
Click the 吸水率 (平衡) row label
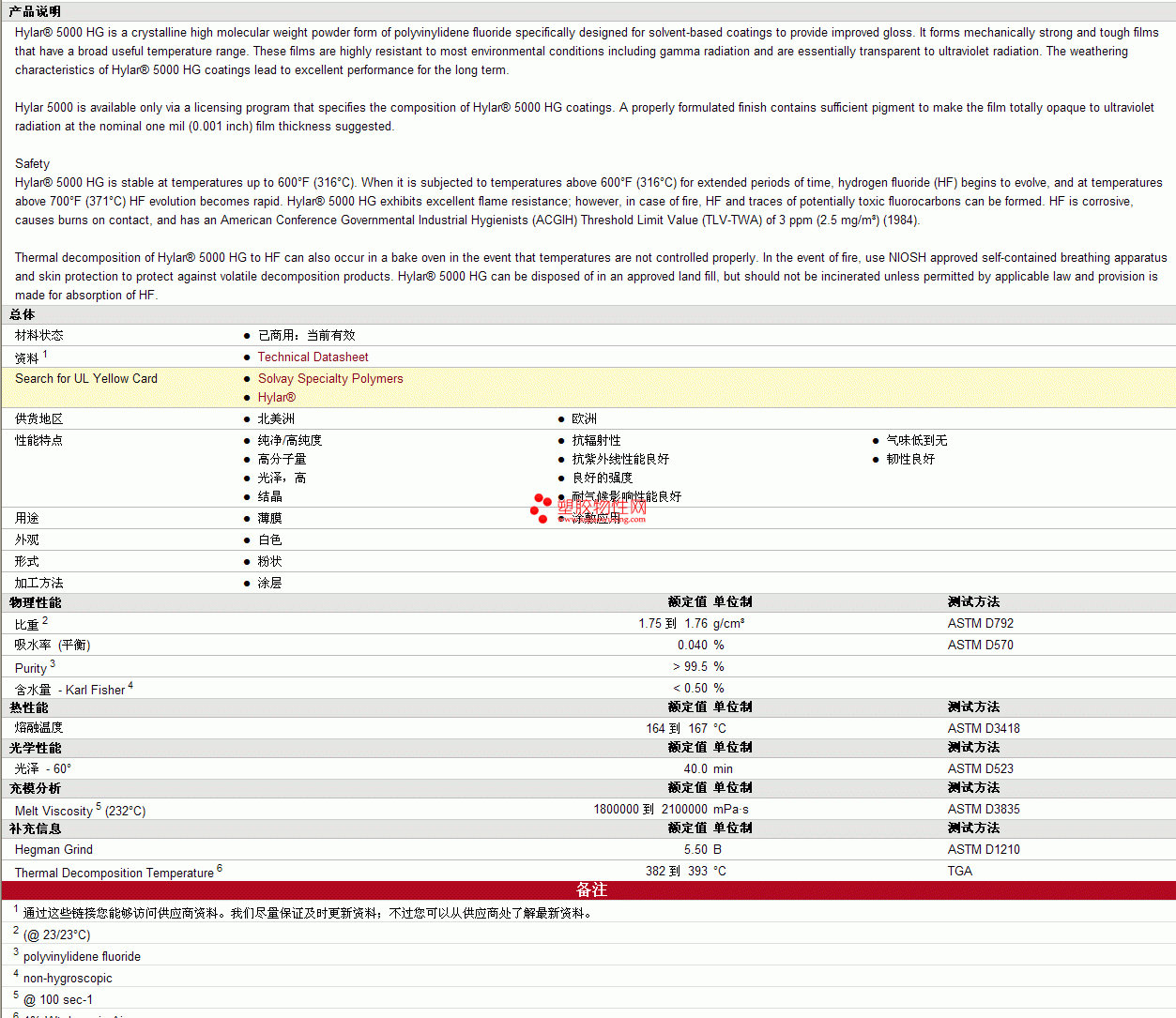point(53,645)
